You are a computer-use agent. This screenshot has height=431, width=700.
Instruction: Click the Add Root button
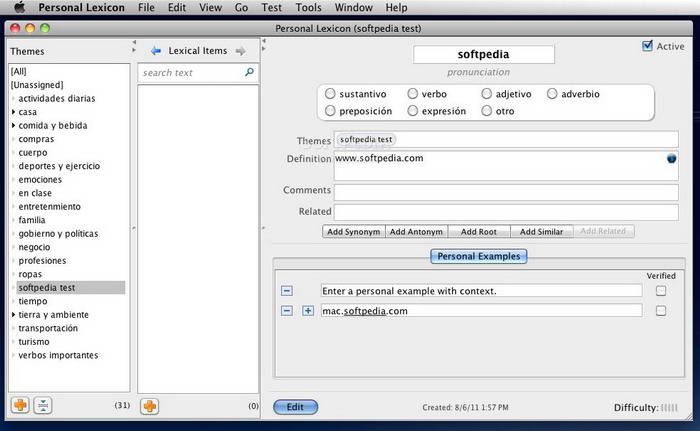click(x=479, y=231)
